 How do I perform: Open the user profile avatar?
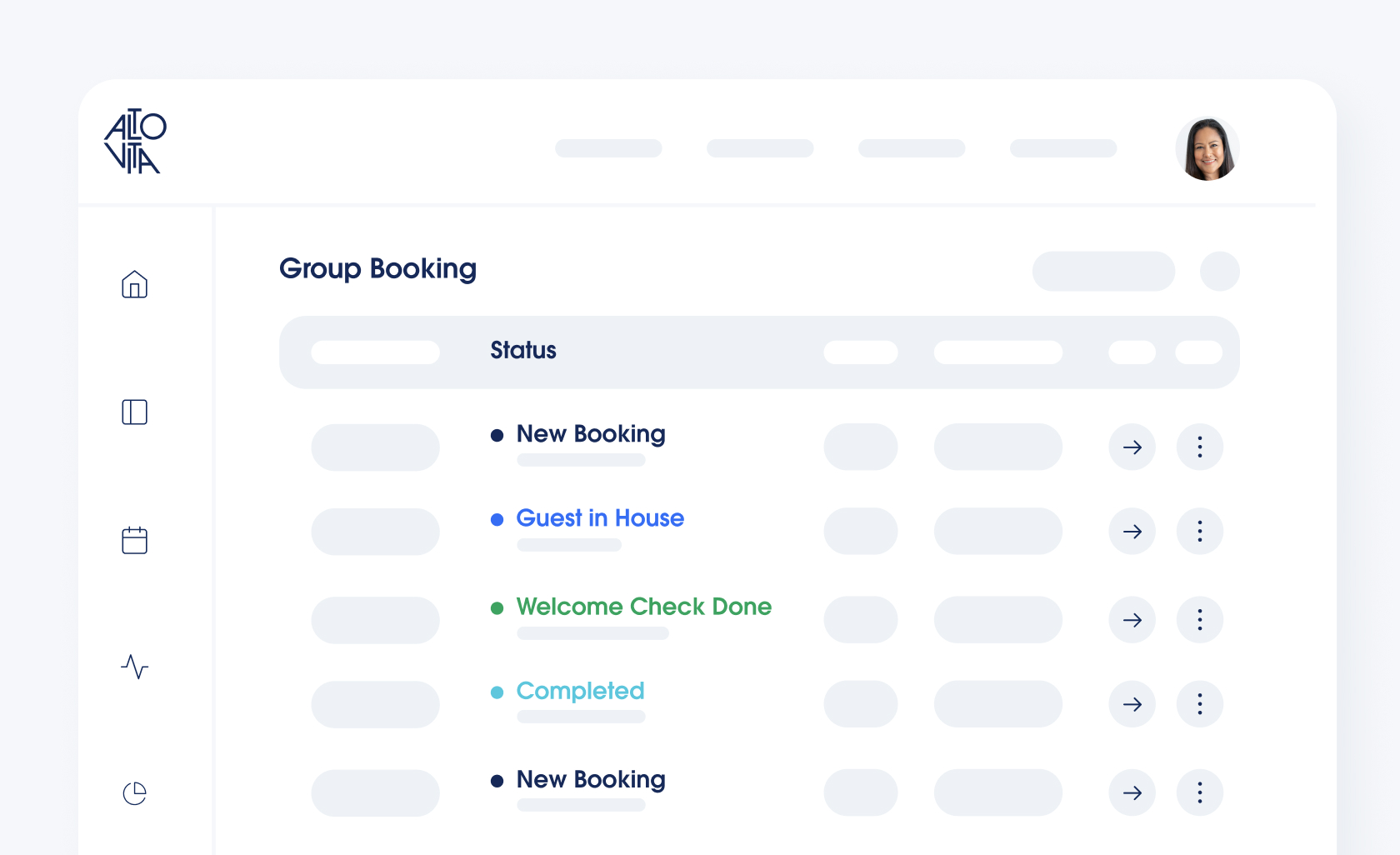point(1207,149)
